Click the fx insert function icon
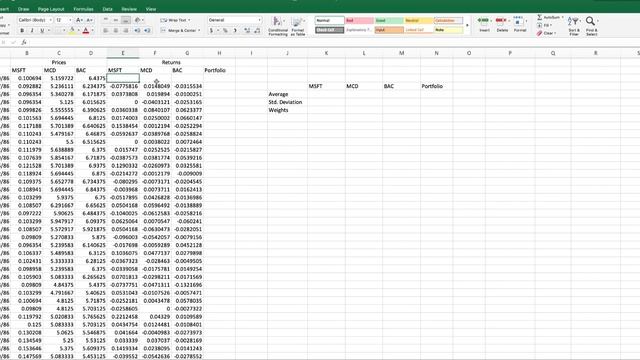Viewport: 640px width, 360px height. [24, 42]
